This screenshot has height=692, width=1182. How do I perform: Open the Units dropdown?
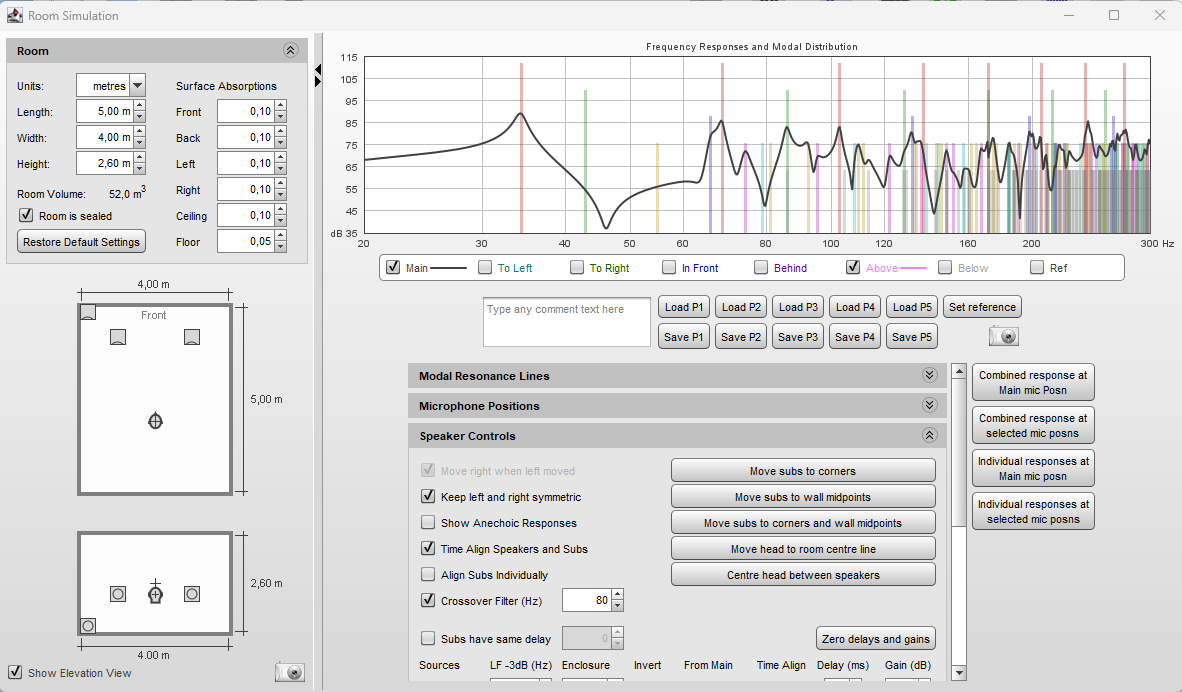click(138, 86)
